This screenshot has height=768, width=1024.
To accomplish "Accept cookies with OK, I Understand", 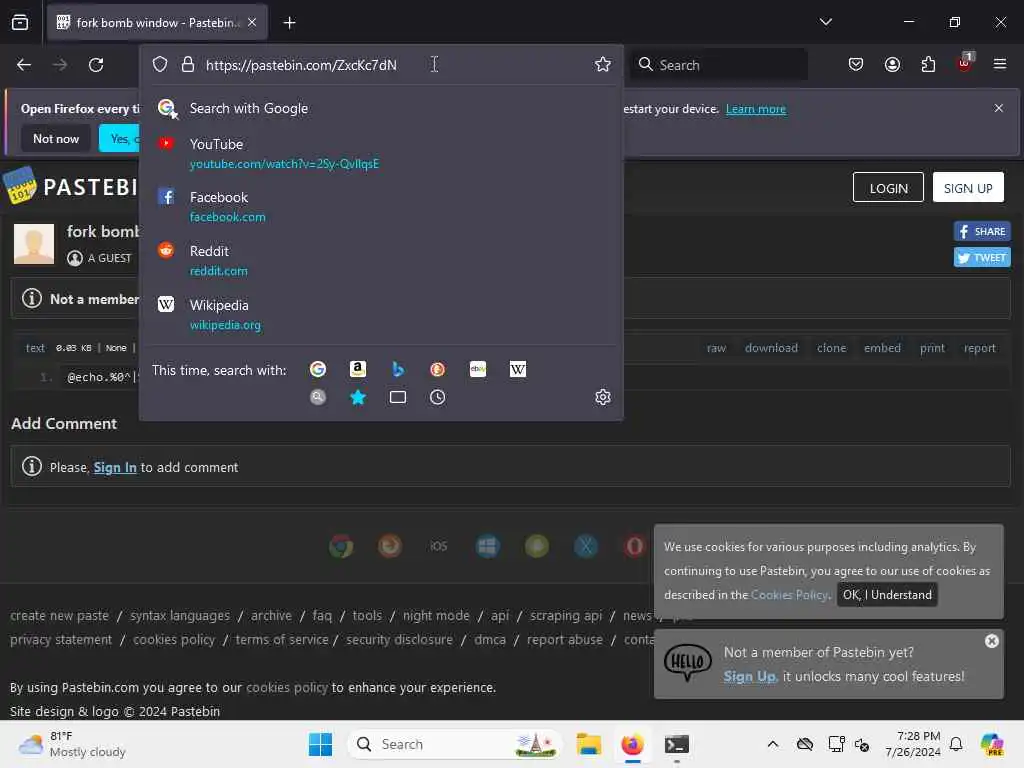I will [887, 594].
